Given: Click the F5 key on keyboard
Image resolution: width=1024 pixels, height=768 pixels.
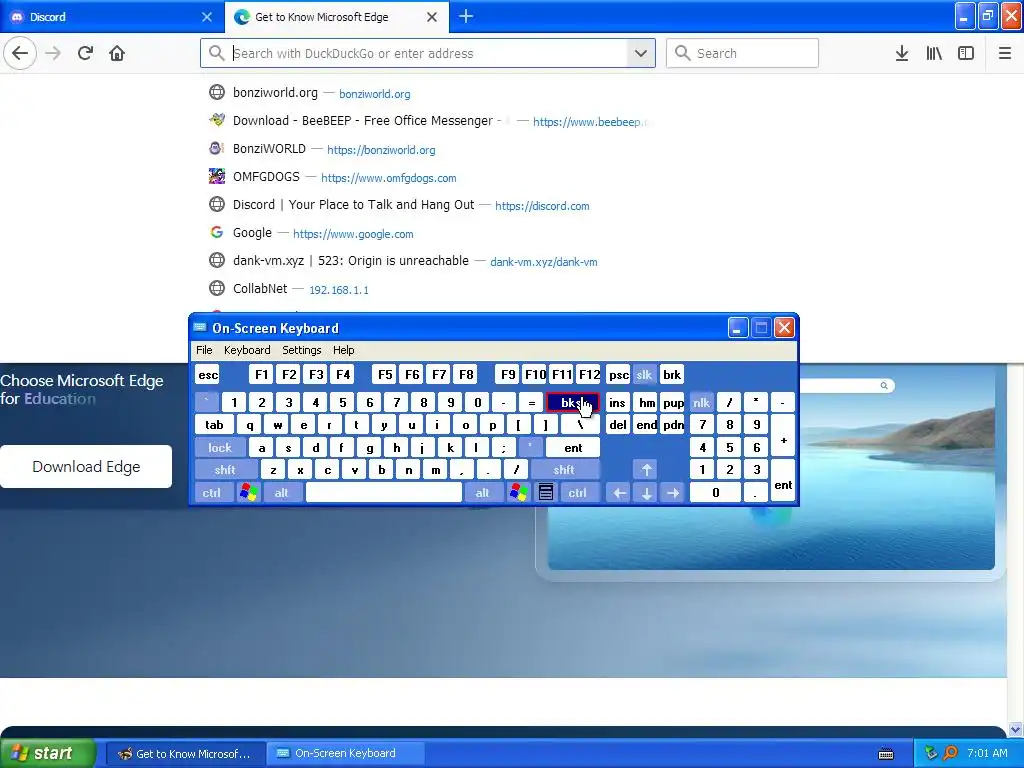Looking at the screenshot, I should pyautogui.click(x=385, y=375).
